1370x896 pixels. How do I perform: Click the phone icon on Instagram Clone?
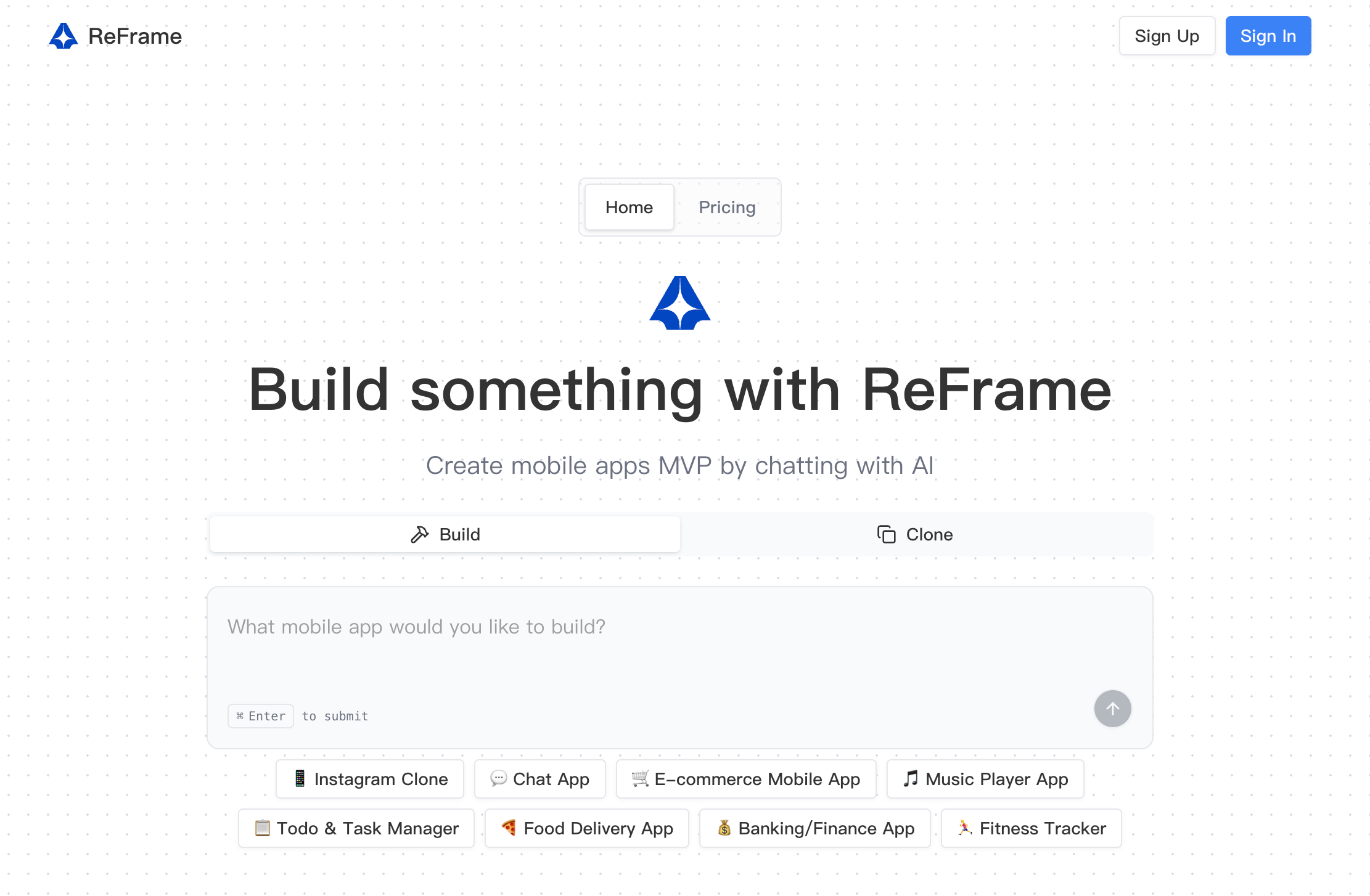(300, 778)
